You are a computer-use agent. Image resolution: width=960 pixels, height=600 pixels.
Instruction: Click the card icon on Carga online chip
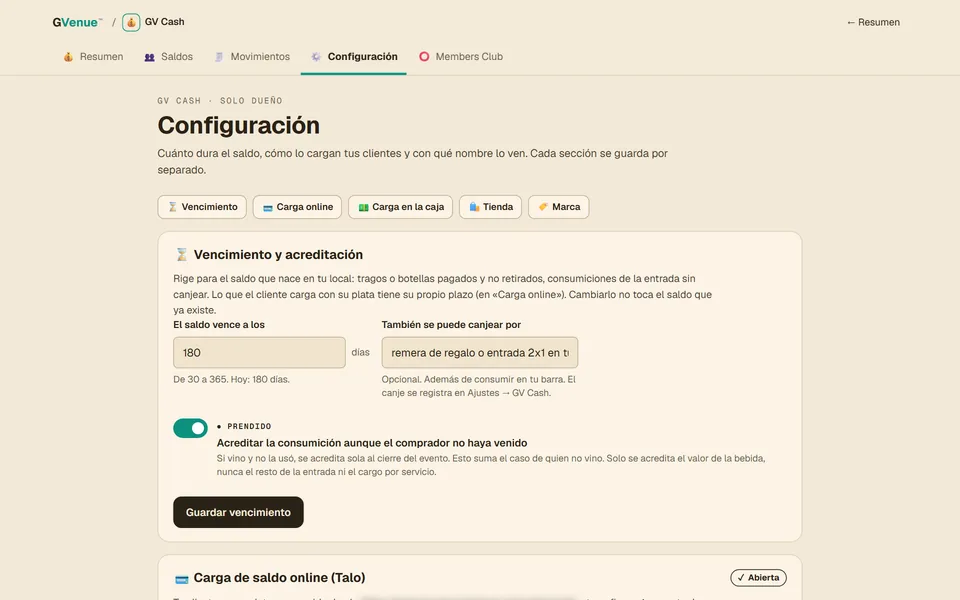(x=268, y=208)
